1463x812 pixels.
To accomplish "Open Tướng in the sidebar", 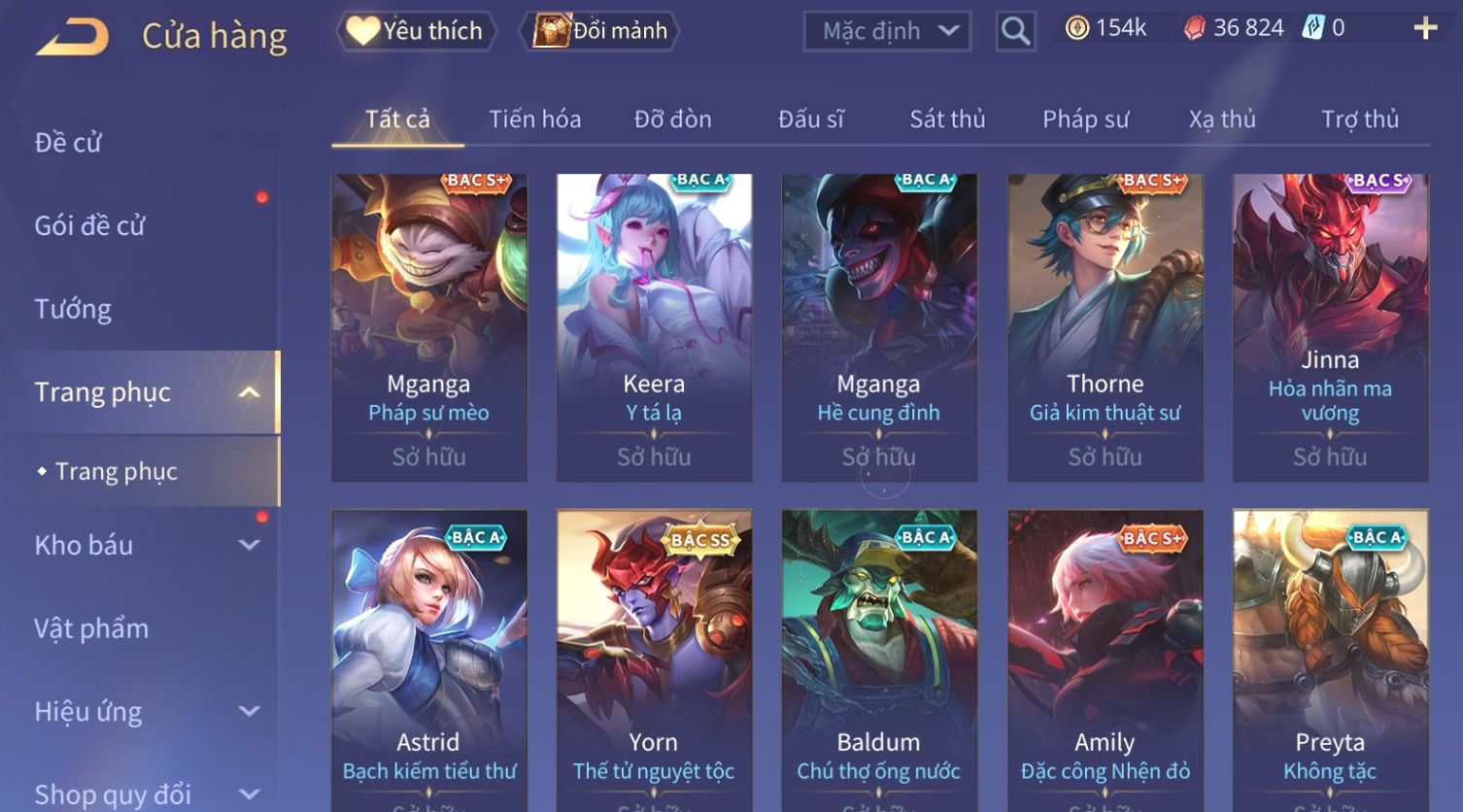I will [x=73, y=309].
